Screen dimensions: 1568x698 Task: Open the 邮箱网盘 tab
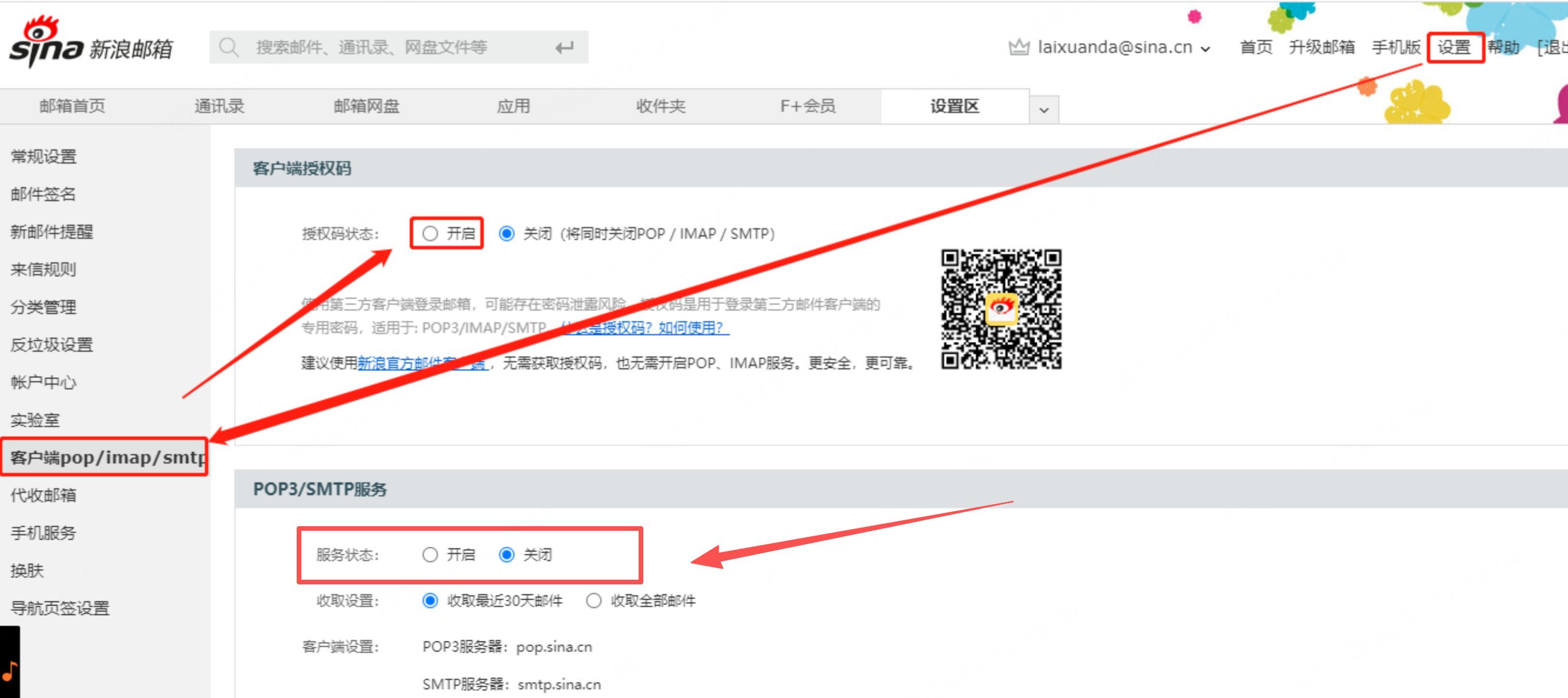coord(367,106)
